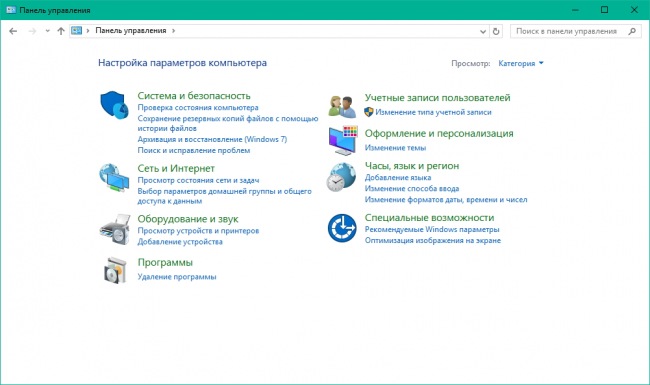This screenshot has width=650, height=385.
Task: Click the Hardware and Sound printer icon
Action: point(115,229)
